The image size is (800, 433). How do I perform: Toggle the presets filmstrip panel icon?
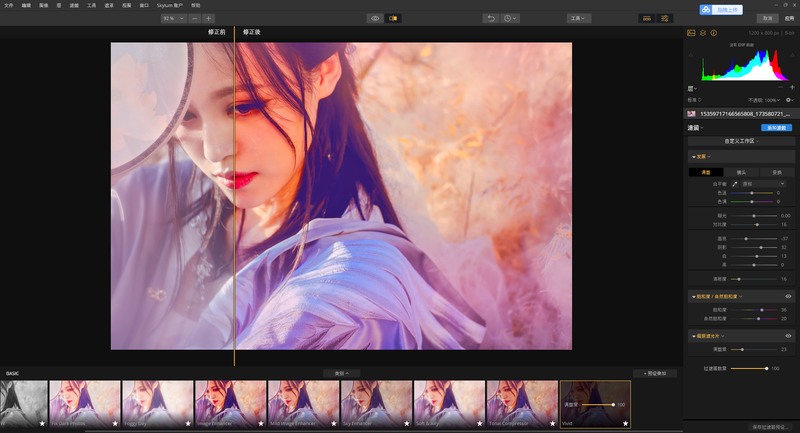[646, 18]
